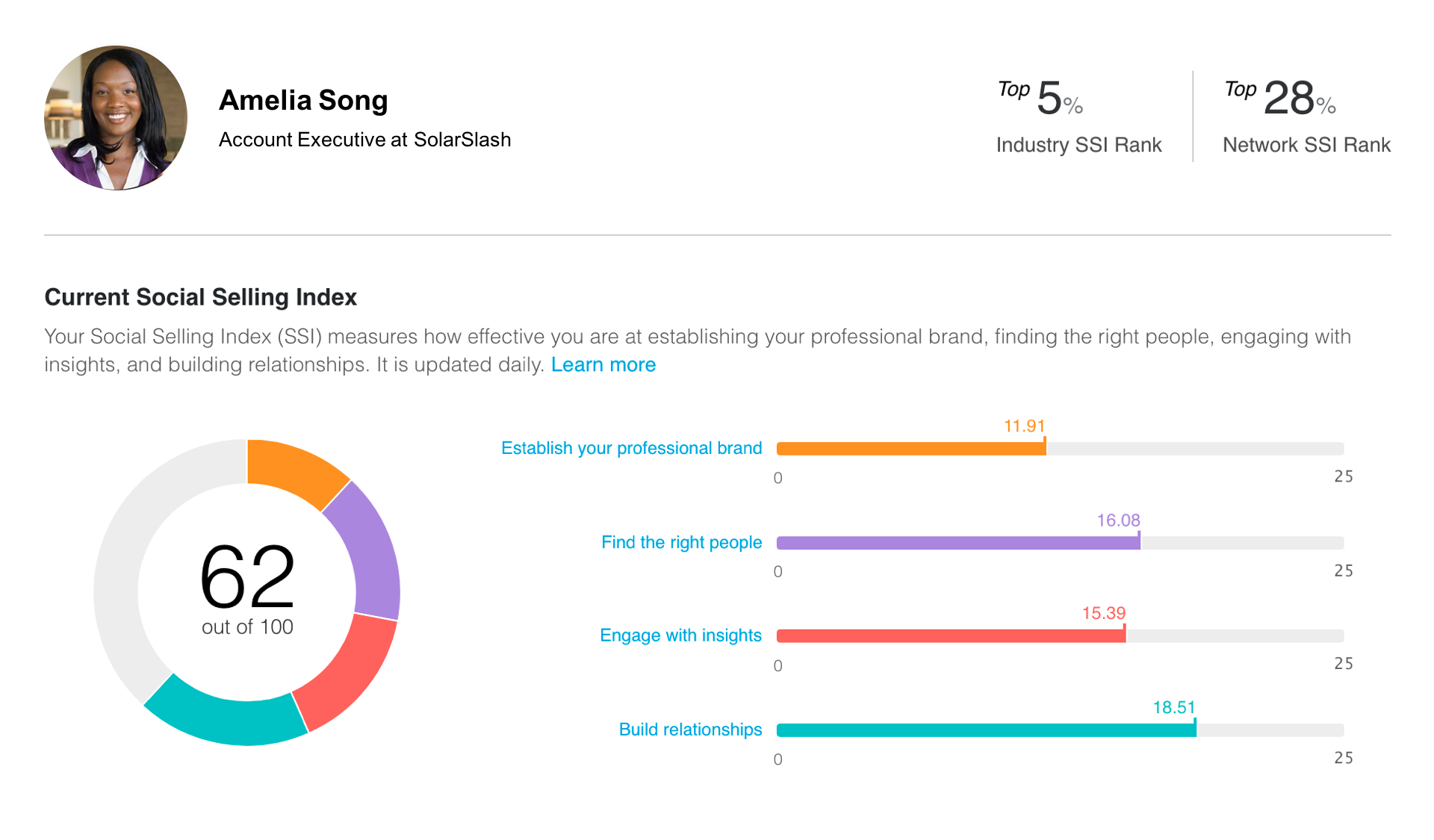This screenshot has height=840, width=1434.
Task: Click Amelia Song's profile photo
Action: [116, 118]
